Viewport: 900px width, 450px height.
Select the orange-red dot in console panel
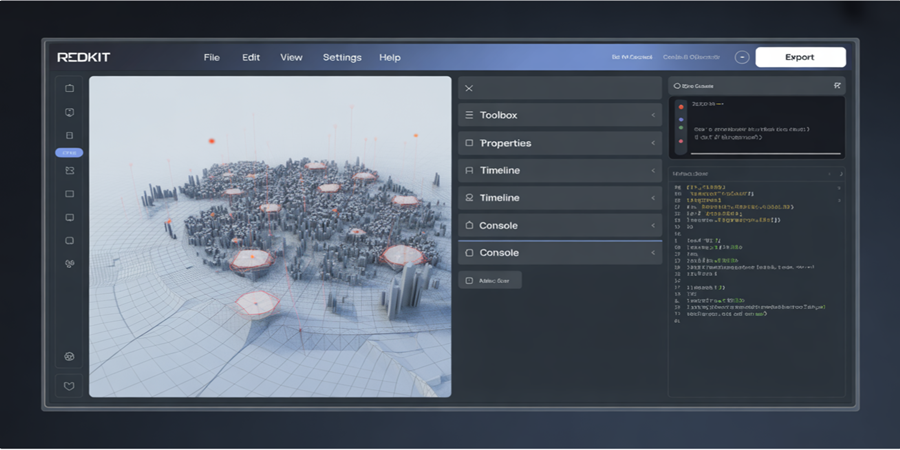pos(681,107)
